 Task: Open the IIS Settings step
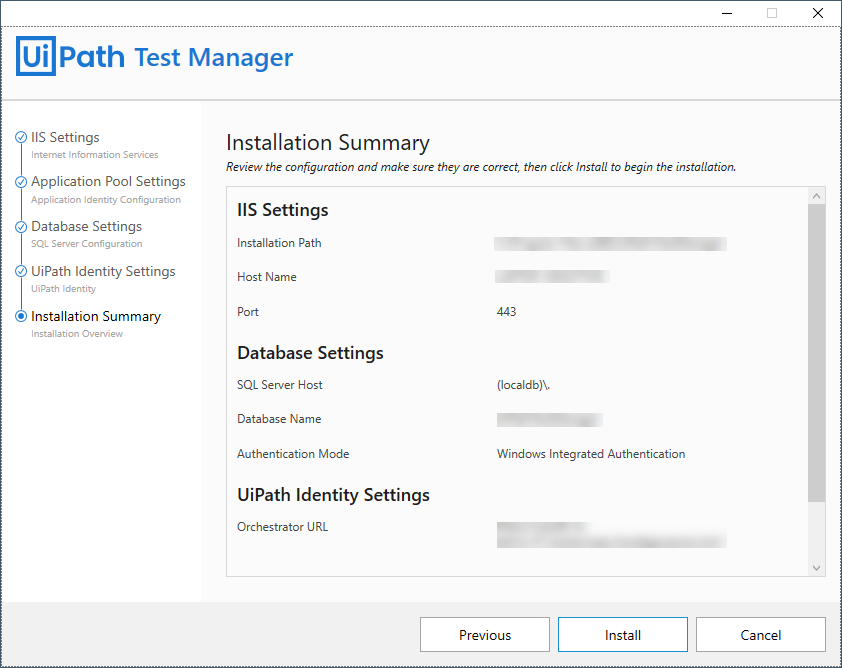pos(65,137)
